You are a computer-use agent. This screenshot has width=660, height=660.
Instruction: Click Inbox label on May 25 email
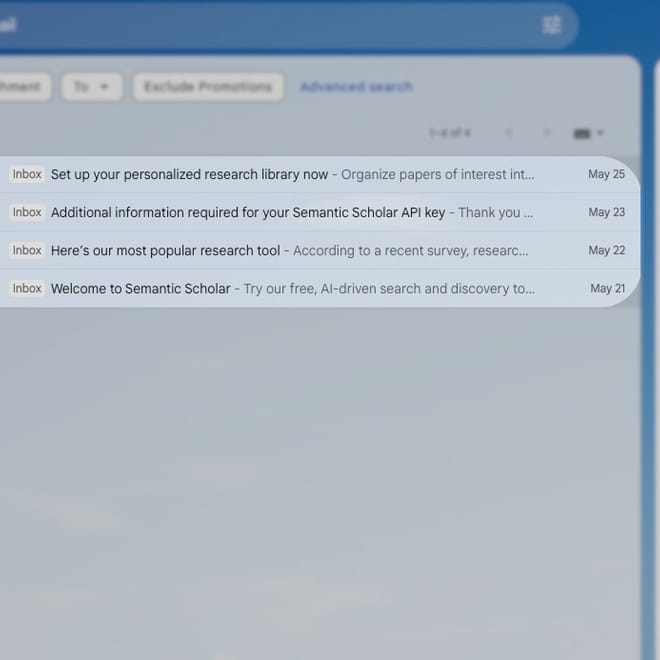(27, 174)
